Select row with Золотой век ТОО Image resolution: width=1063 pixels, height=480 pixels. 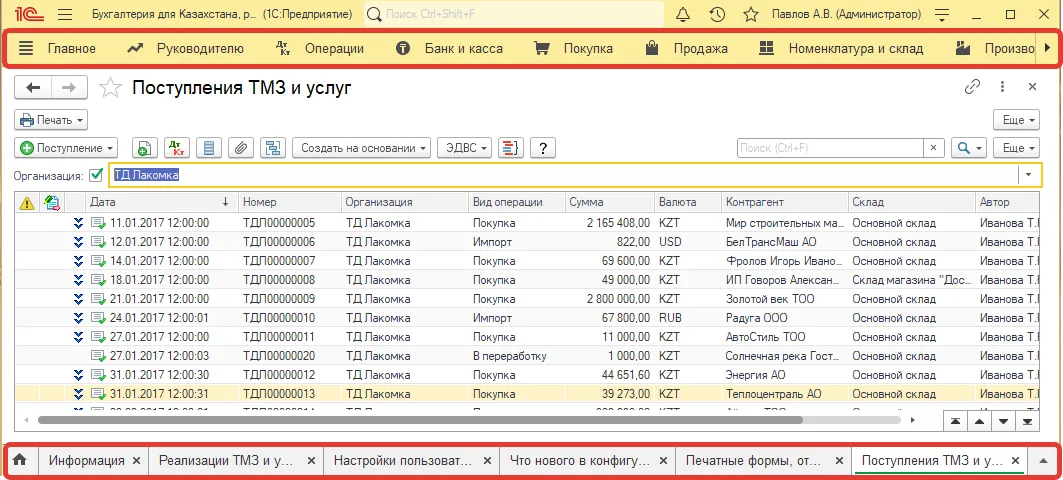[526, 299]
